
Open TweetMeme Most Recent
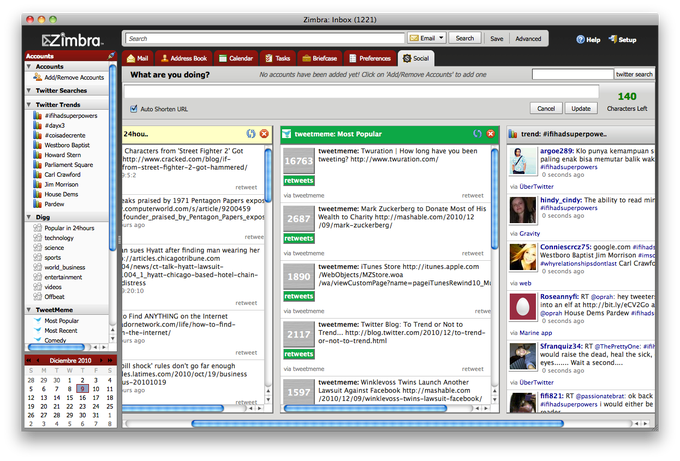(x=61, y=330)
